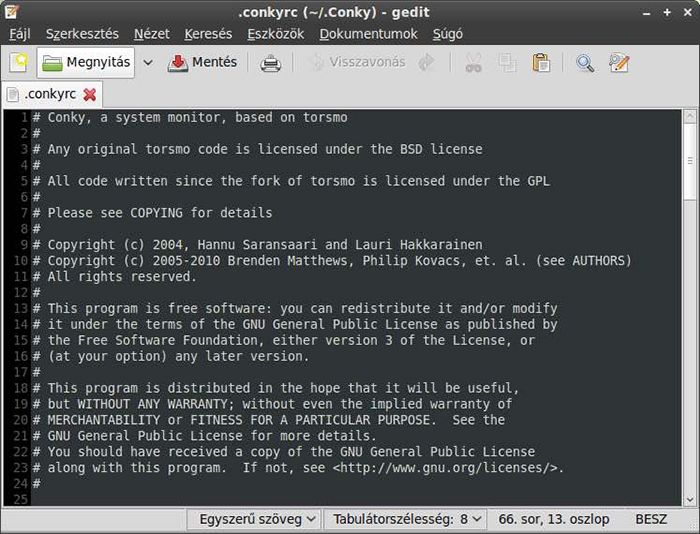
Task: Click the redo arrow icon
Action: tap(427, 63)
